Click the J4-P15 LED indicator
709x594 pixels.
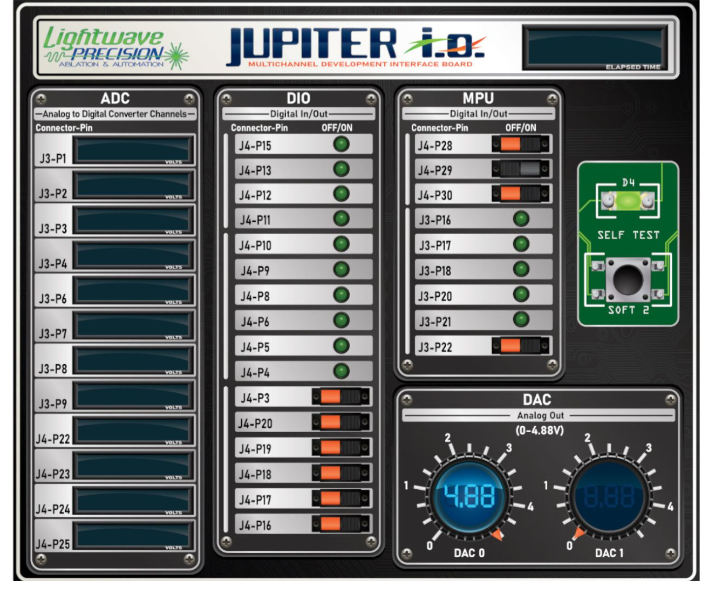(x=341, y=145)
